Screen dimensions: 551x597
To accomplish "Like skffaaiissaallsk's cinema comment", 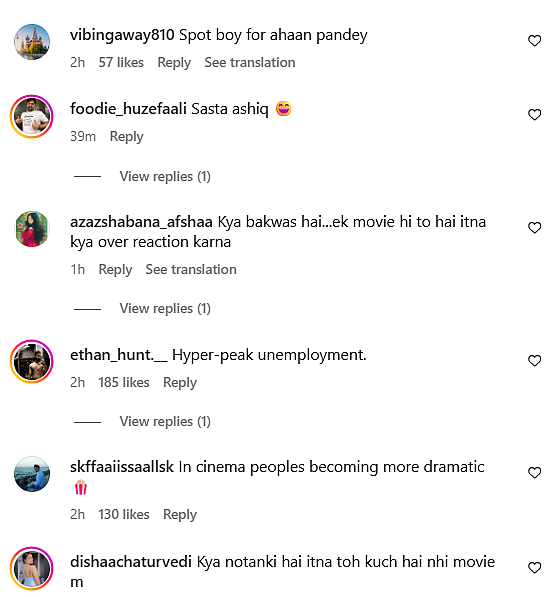I will click(x=534, y=472).
